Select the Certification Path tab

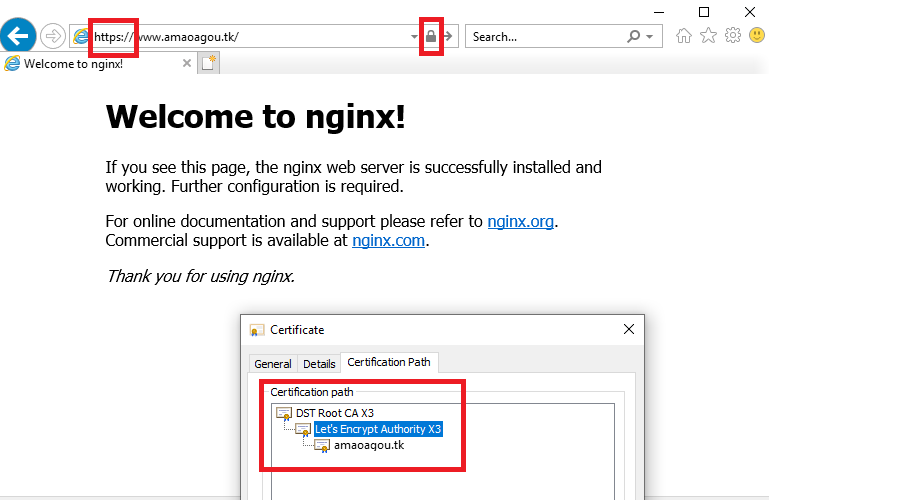pyautogui.click(x=389, y=362)
